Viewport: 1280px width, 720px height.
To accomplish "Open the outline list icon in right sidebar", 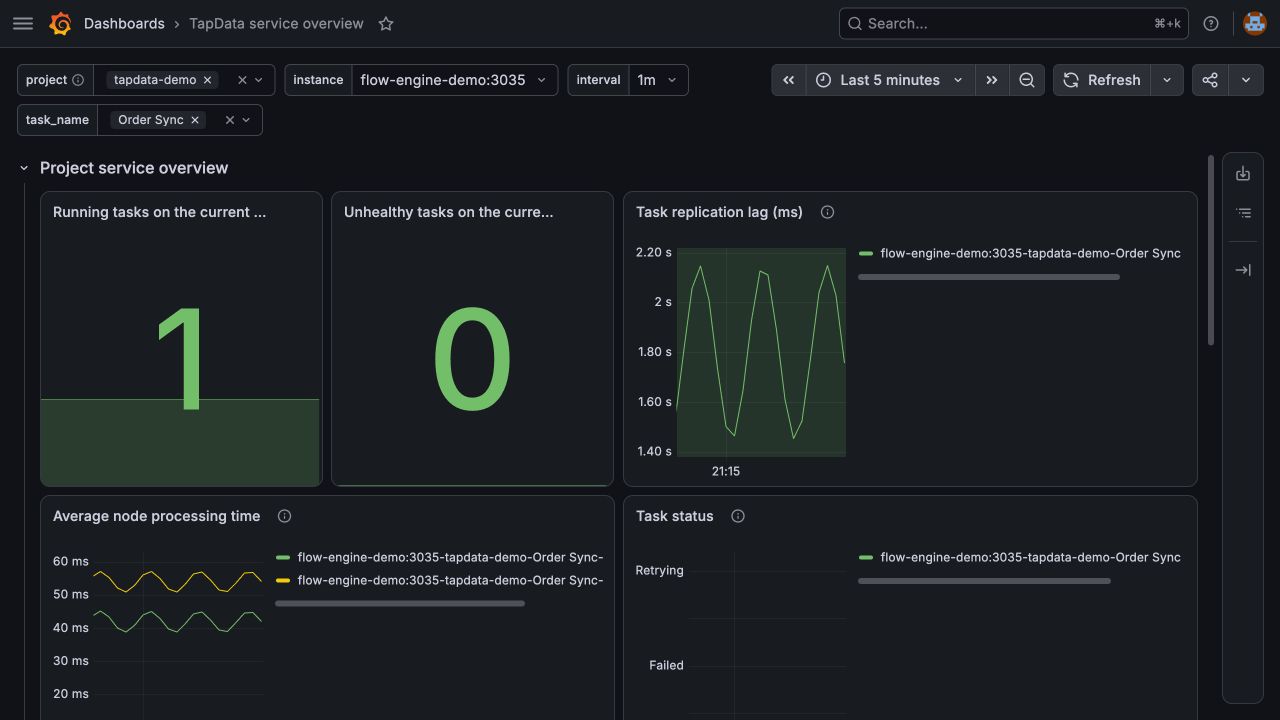I will point(1243,213).
